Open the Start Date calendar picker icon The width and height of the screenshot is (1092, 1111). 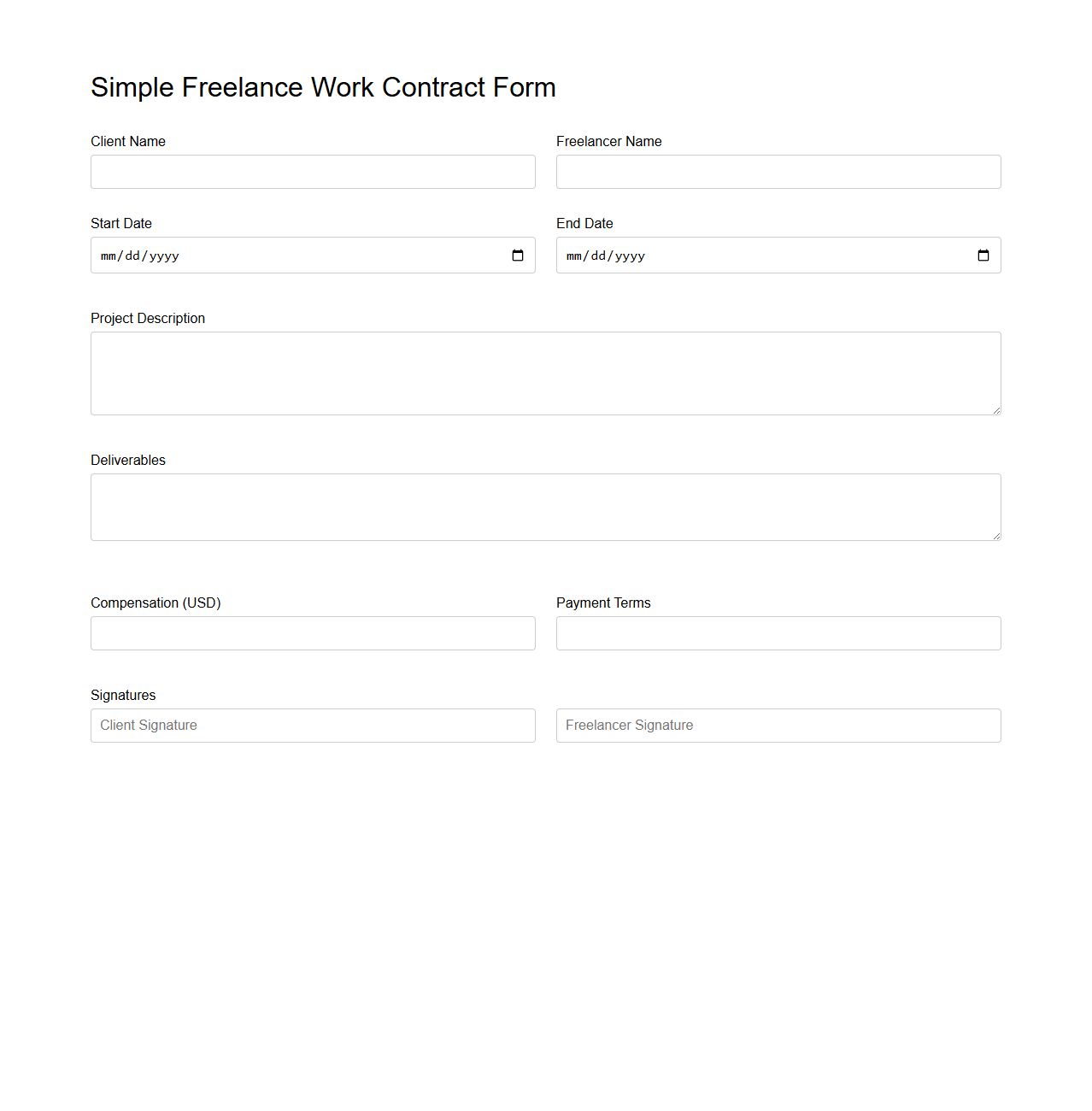517,255
